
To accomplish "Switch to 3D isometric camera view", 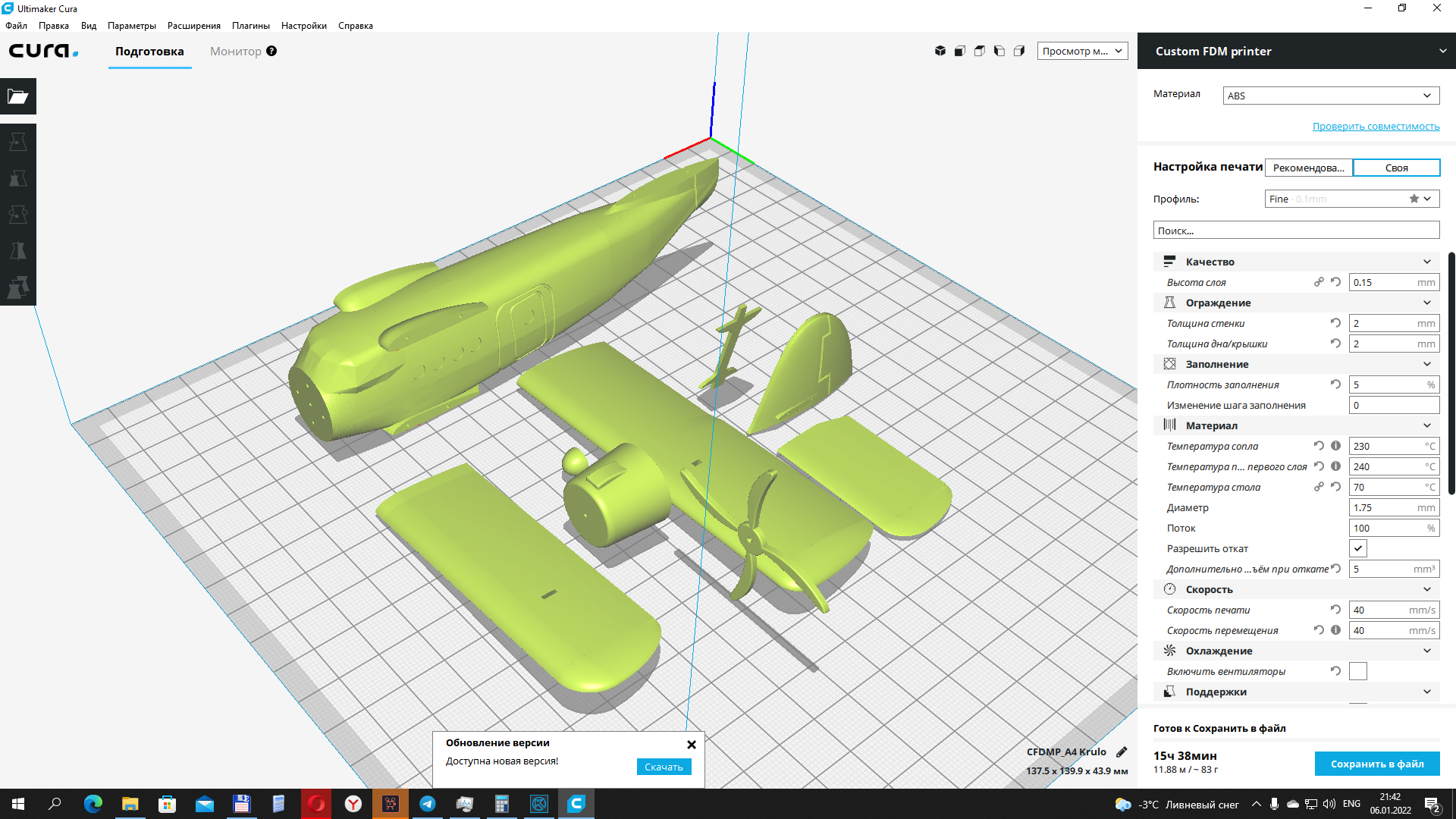I will pyautogui.click(x=940, y=51).
